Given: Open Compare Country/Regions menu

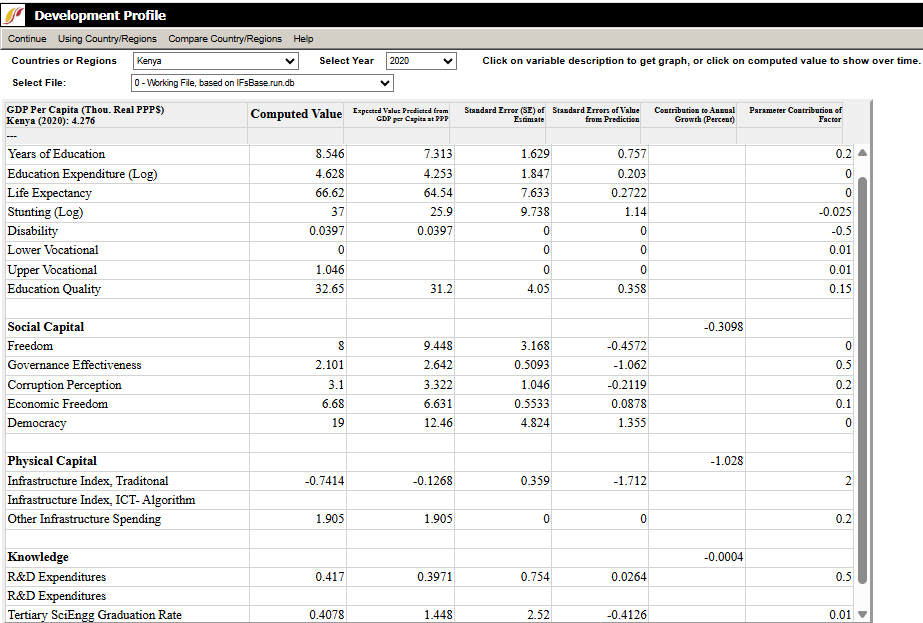Looking at the screenshot, I should pyautogui.click(x=225, y=39).
